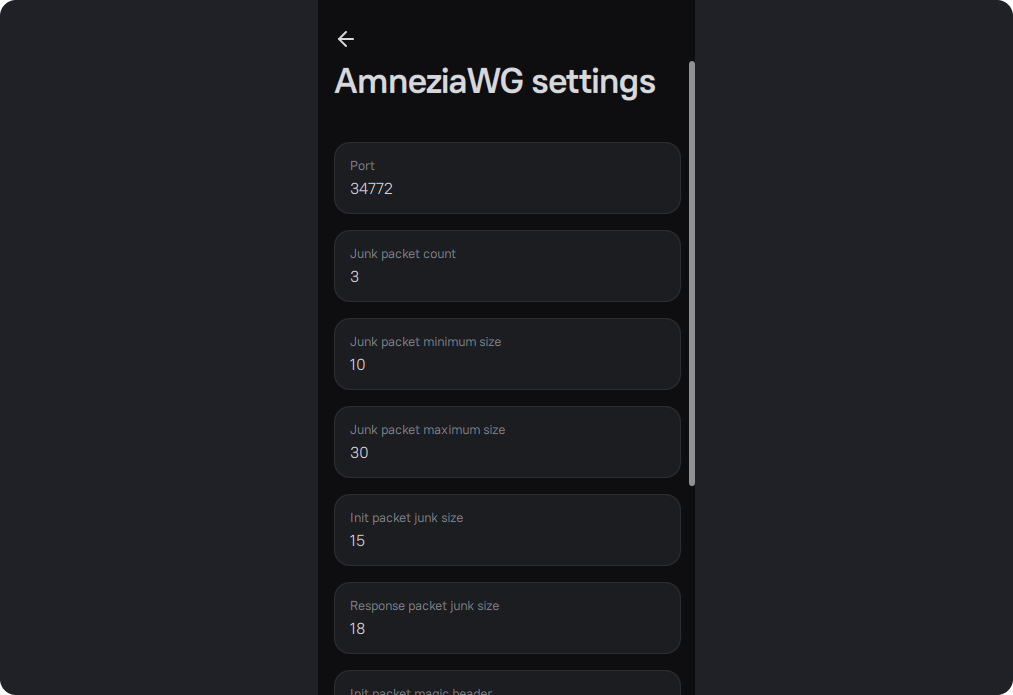Click the partially visible Init packet magic header field
The height and width of the screenshot is (695, 1013).
pos(507,684)
